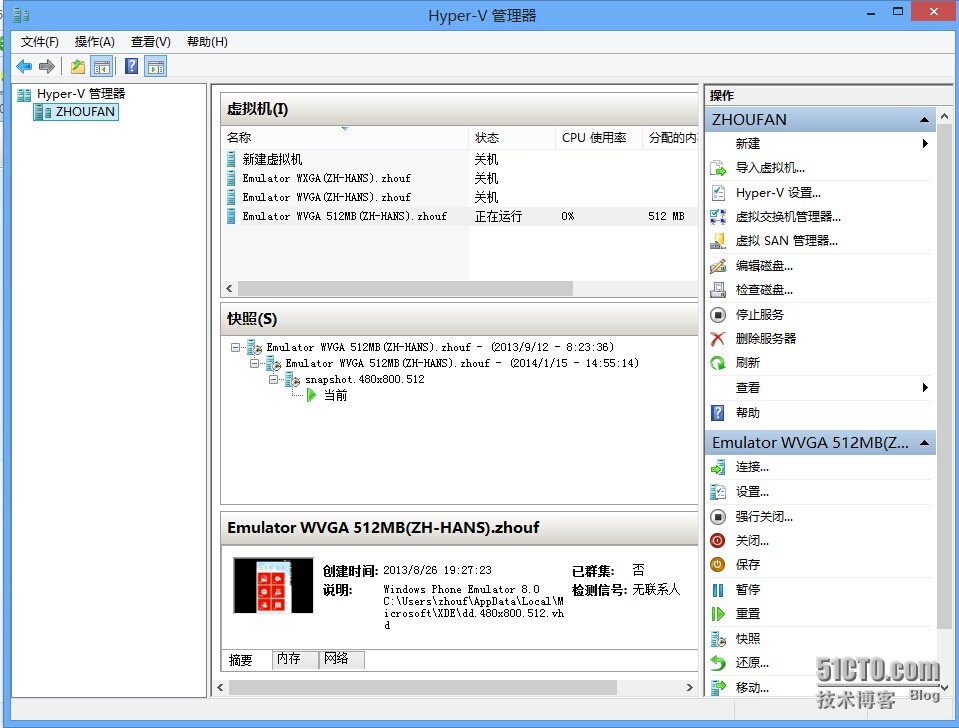This screenshot has height=728, width=959.
Task: Click the 检查磁盘 icon
Action: [x=717, y=290]
